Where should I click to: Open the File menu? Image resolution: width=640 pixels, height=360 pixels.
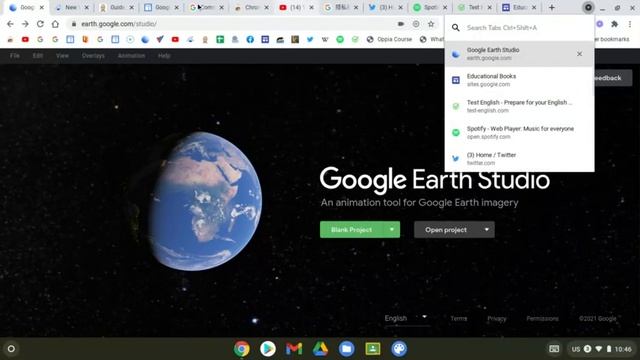15,56
